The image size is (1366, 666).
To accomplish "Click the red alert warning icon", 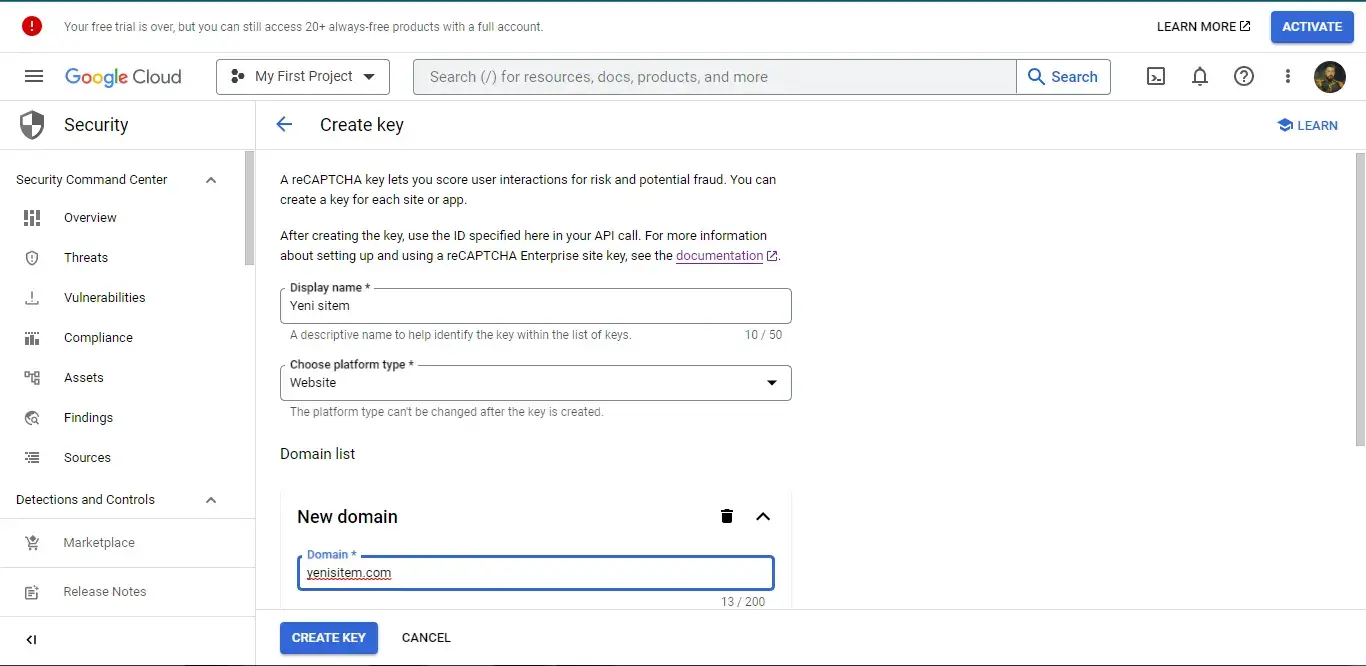I will (x=32, y=27).
